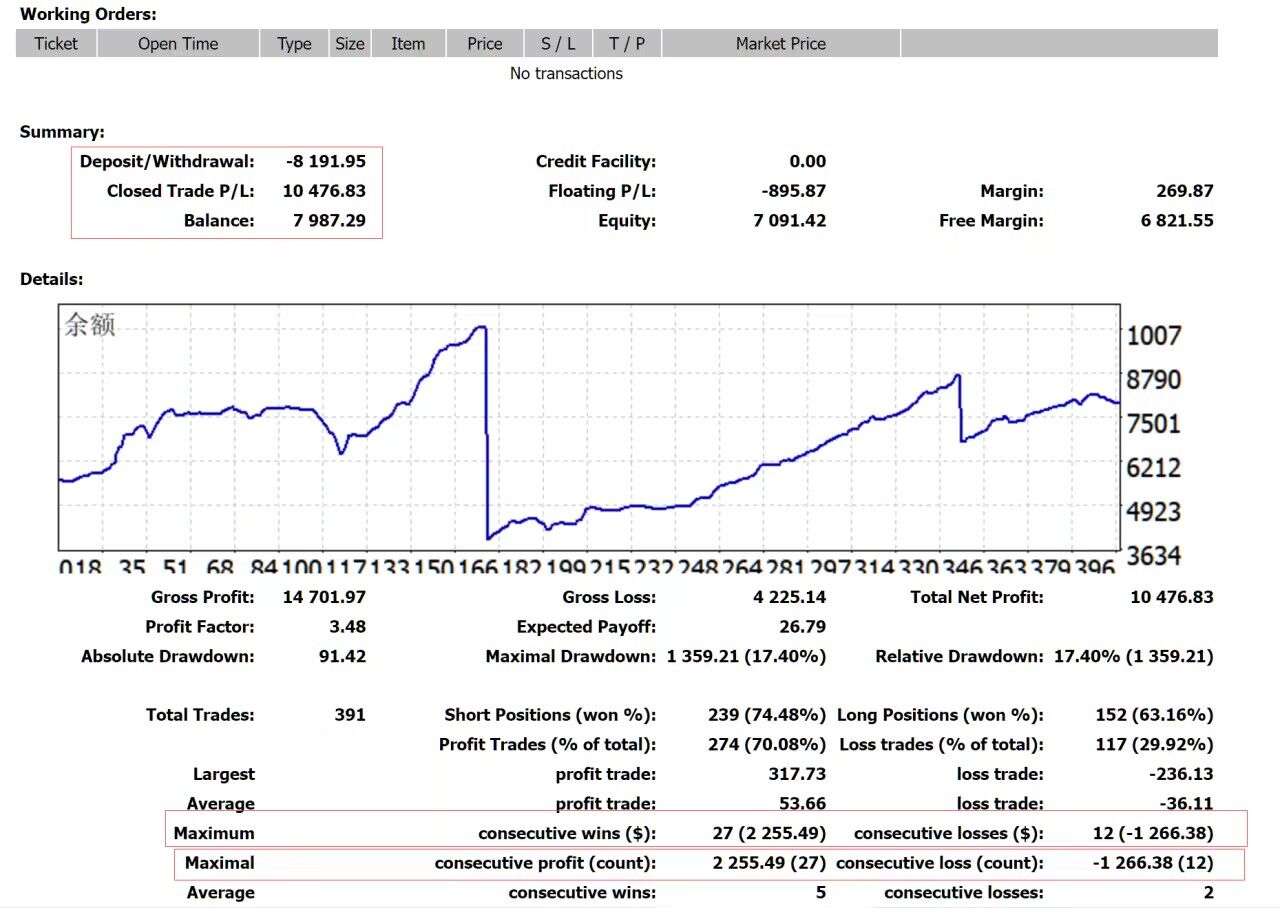Select the Price column header
The width and height of the screenshot is (1280, 908).
[485, 44]
